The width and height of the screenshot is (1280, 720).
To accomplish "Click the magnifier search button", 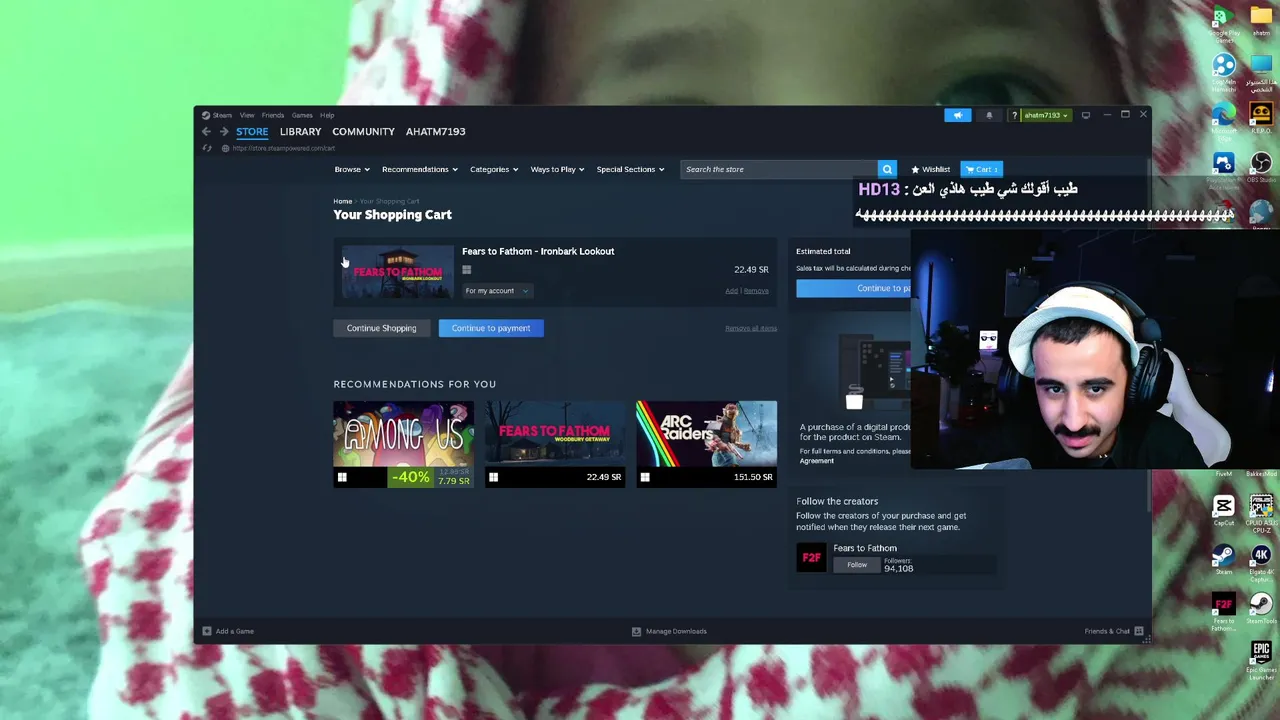I will click(x=887, y=169).
